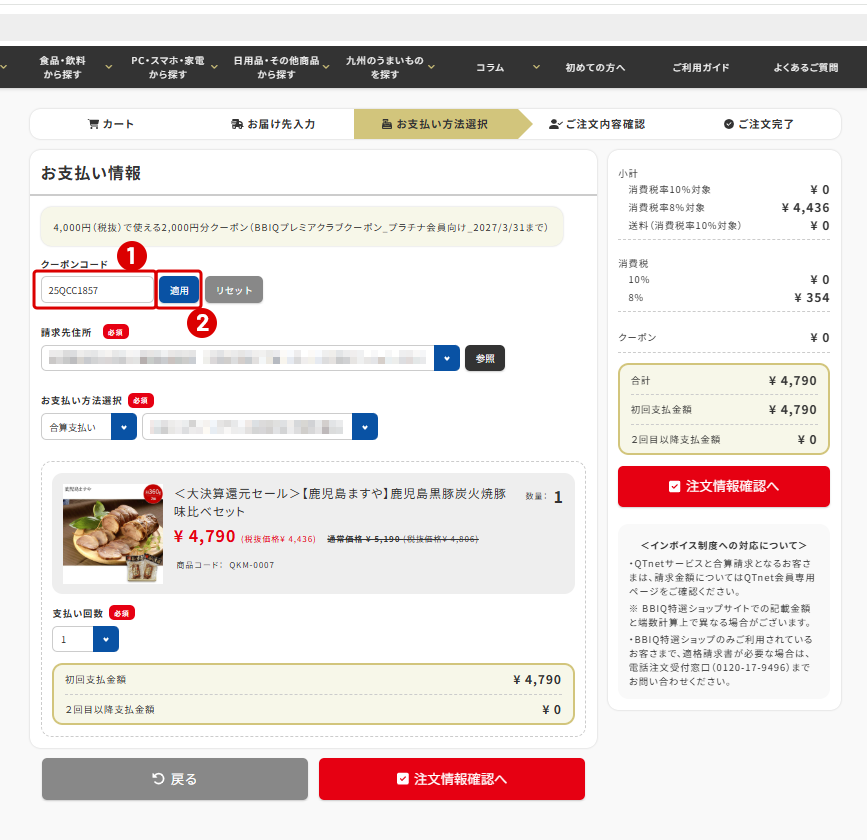This screenshot has width=867, height=840.
Task: Click the リセット coupon button
Action: pyautogui.click(x=234, y=290)
